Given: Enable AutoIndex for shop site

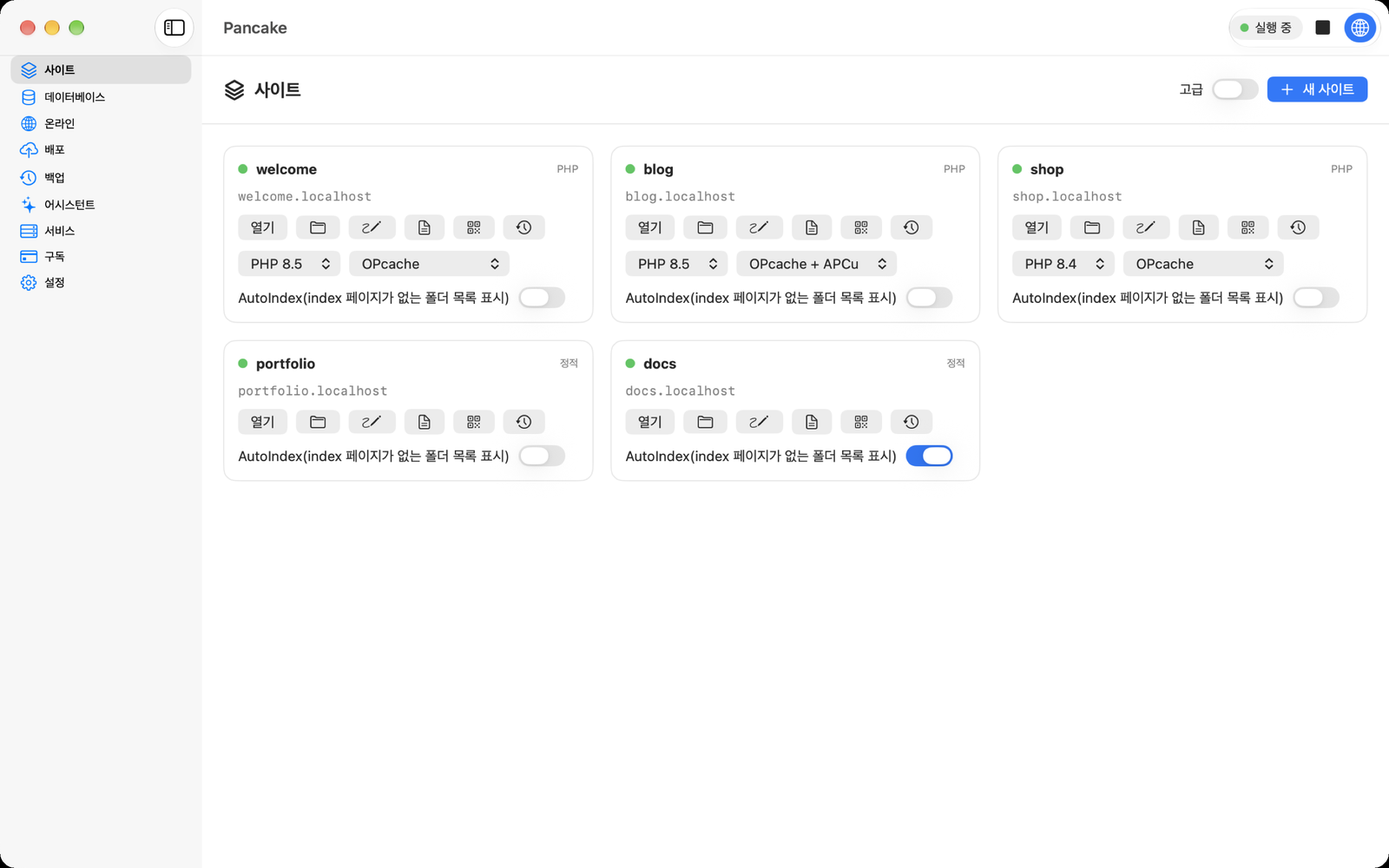Looking at the screenshot, I should 1316,298.
